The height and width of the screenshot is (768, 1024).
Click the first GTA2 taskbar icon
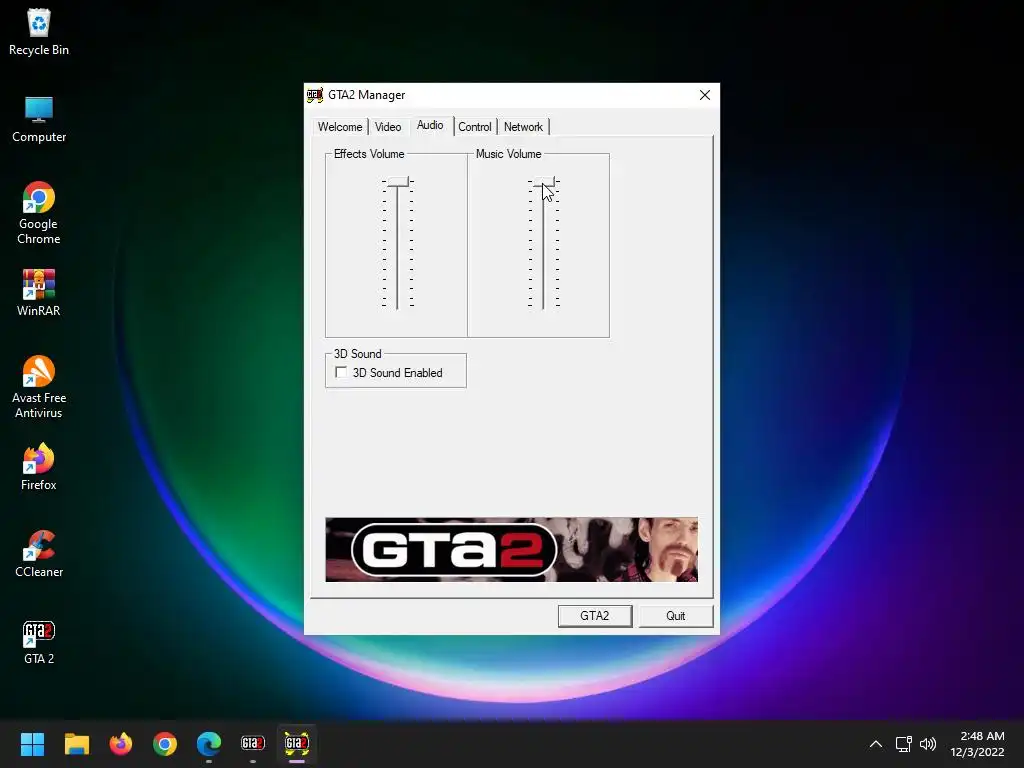253,744
